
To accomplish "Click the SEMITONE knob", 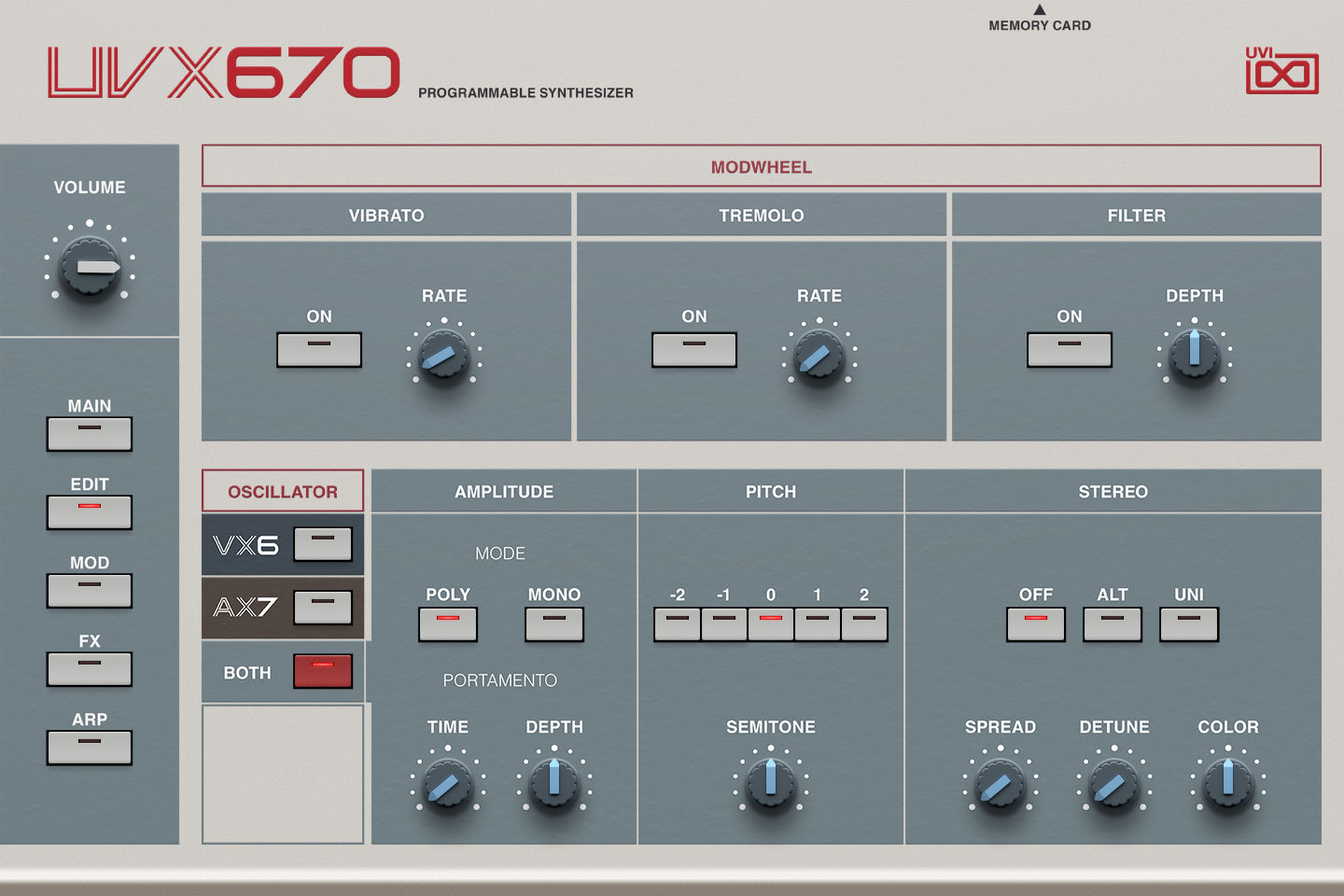I will 771,784.
